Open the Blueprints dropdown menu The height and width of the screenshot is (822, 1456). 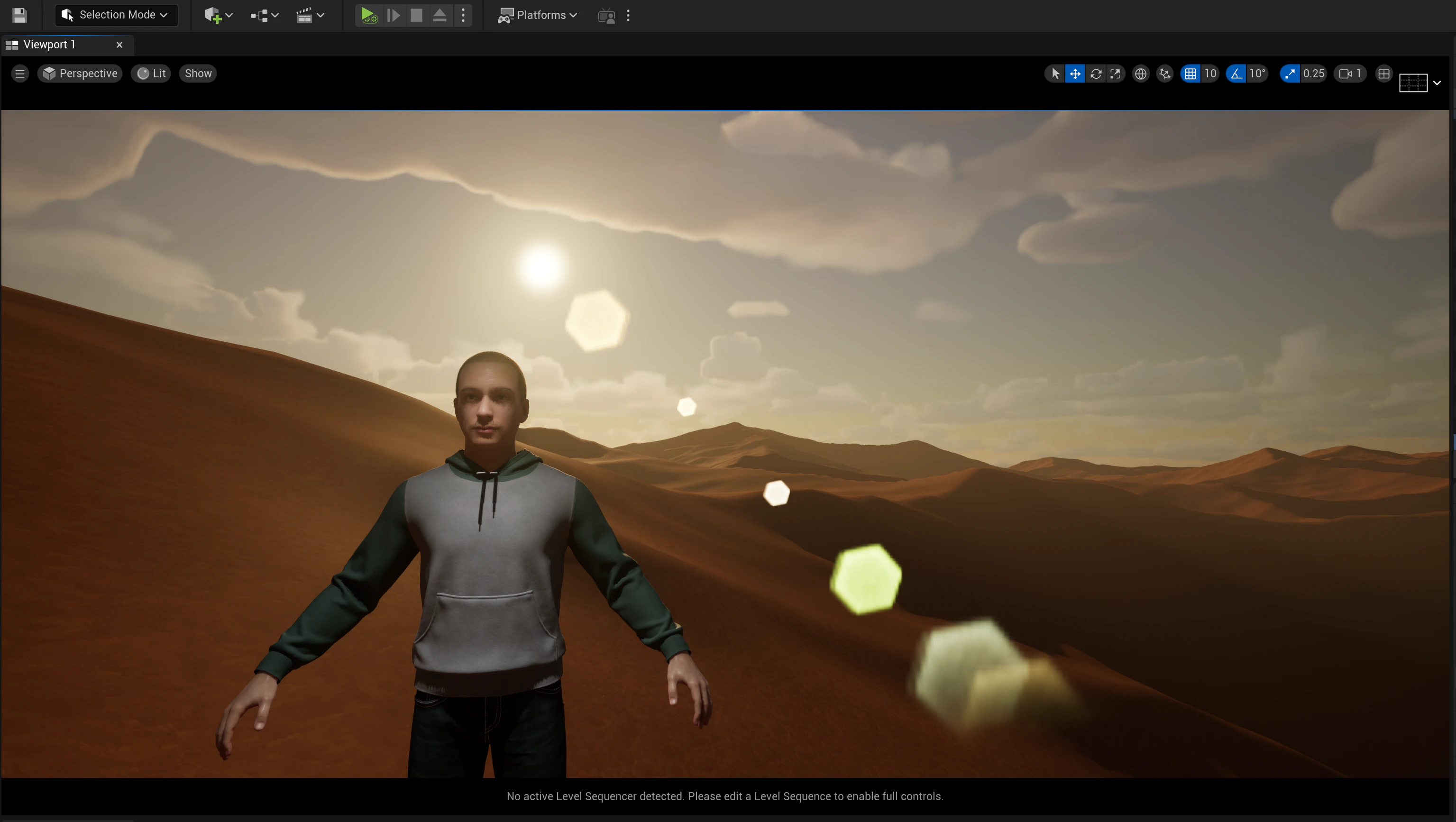[x=265, y=15]
